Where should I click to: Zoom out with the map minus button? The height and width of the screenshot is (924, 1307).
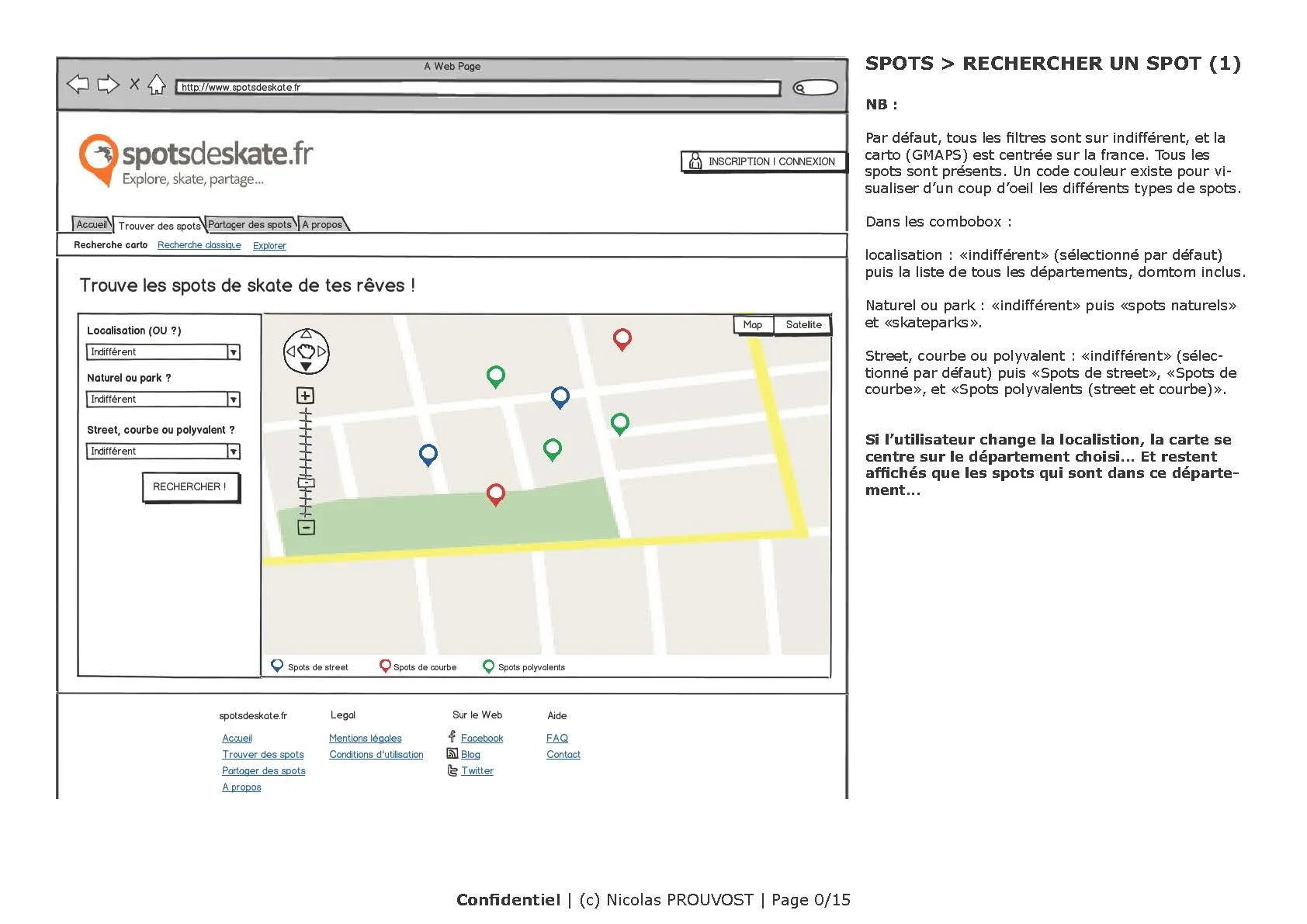[306, 528]
